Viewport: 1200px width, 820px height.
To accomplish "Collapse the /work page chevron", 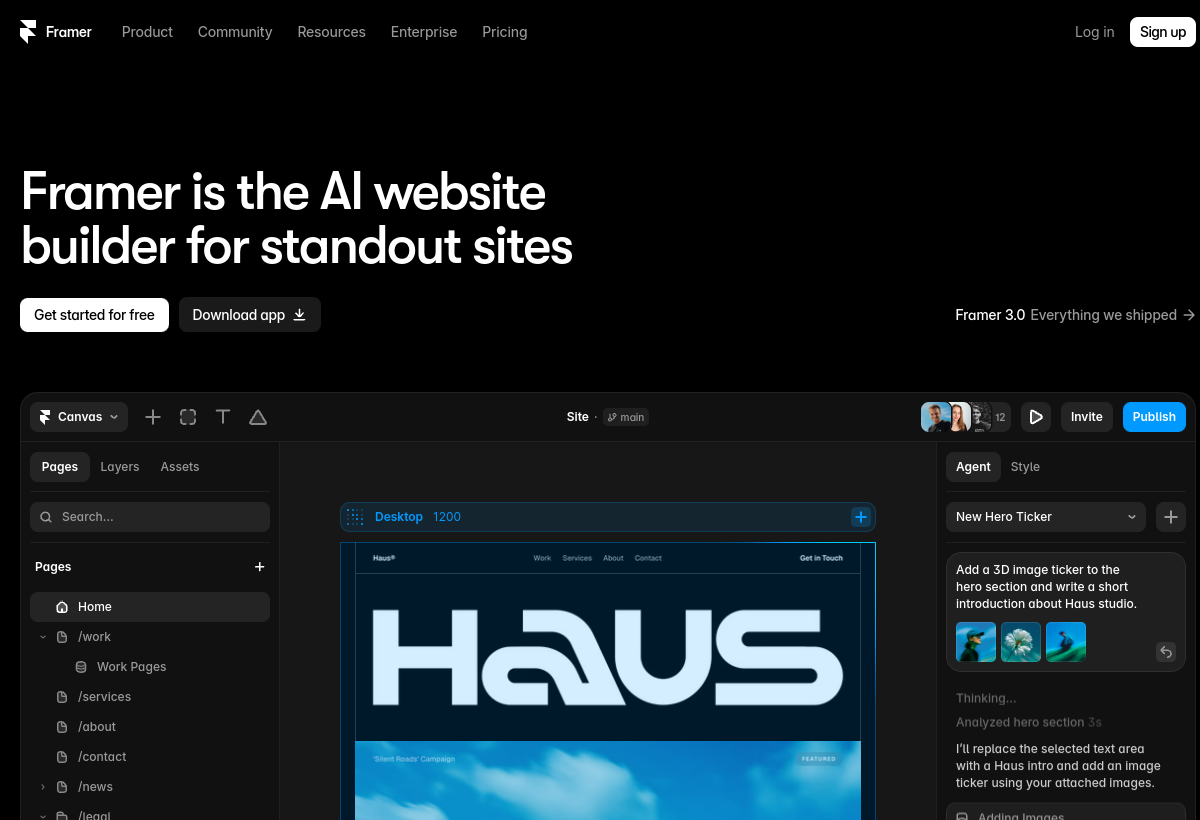I will pos(43,637).
